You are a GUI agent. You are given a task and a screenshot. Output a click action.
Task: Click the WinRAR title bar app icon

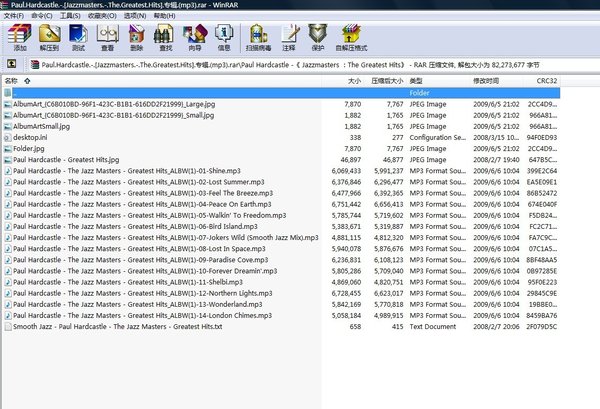[x=4, y=5]
